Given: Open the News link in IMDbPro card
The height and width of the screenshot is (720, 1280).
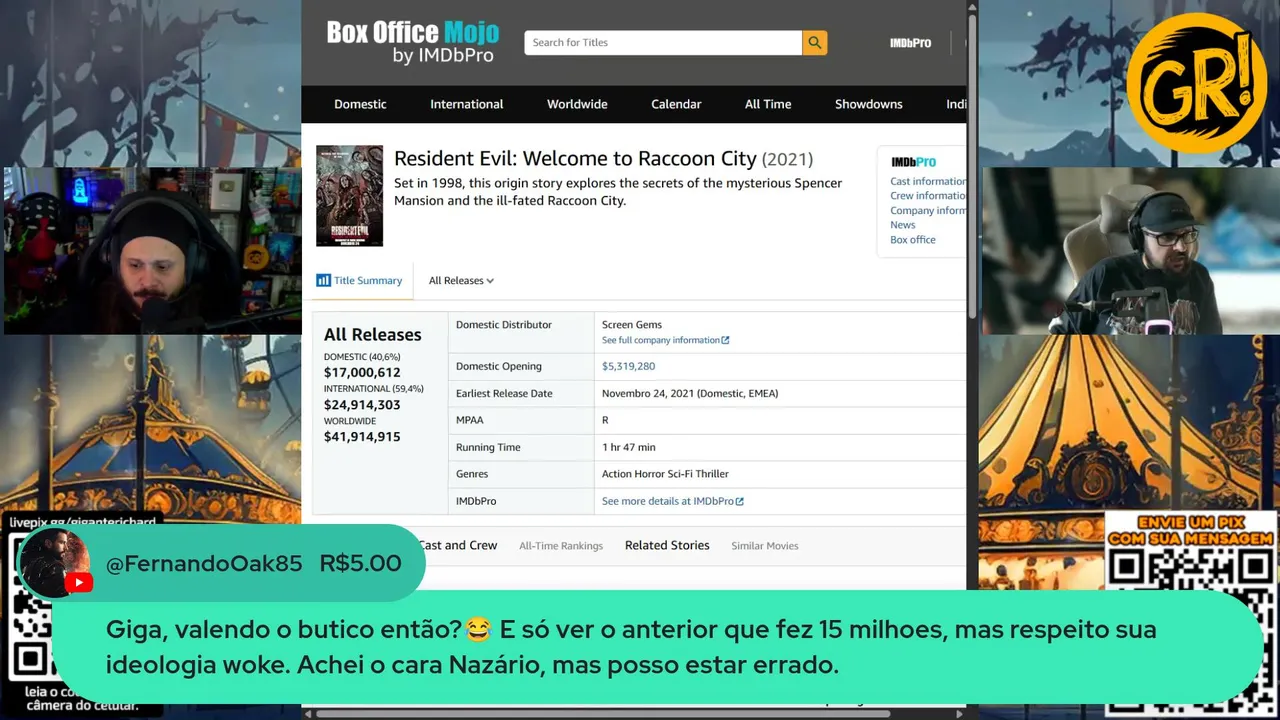Looking at the screenshot, I should [x=903, y=225].
